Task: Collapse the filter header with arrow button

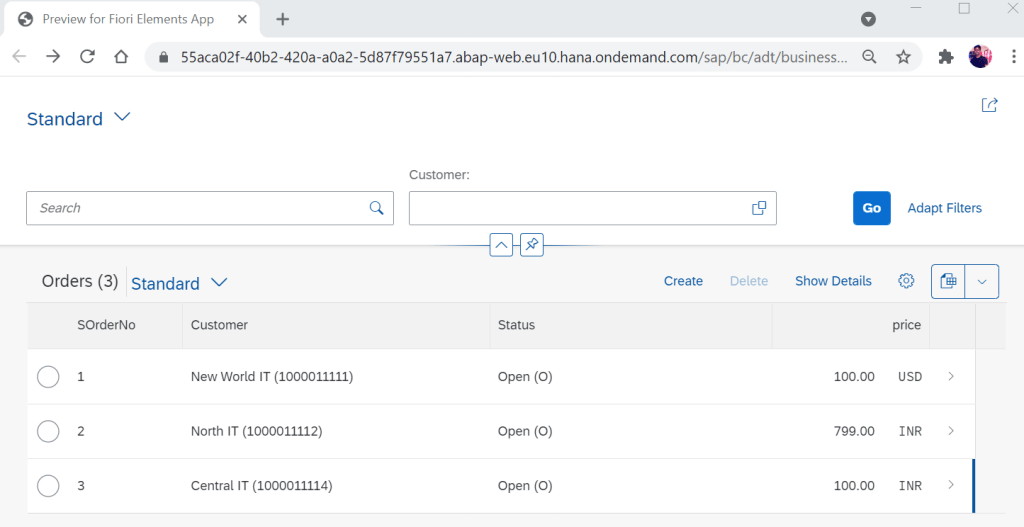Action: coord(501,244)
